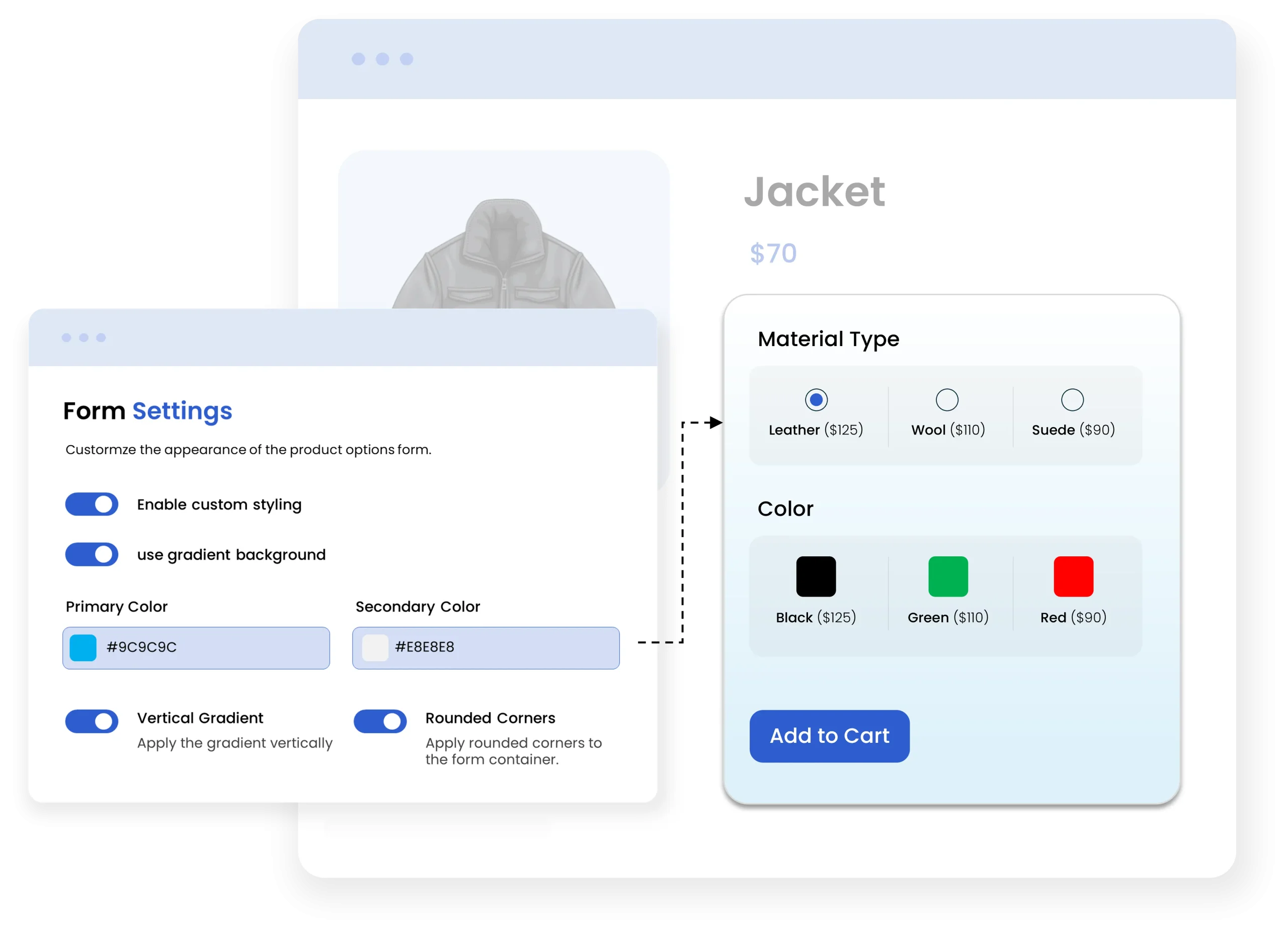
Task: Click the Jacket product title
Action: 815,191
